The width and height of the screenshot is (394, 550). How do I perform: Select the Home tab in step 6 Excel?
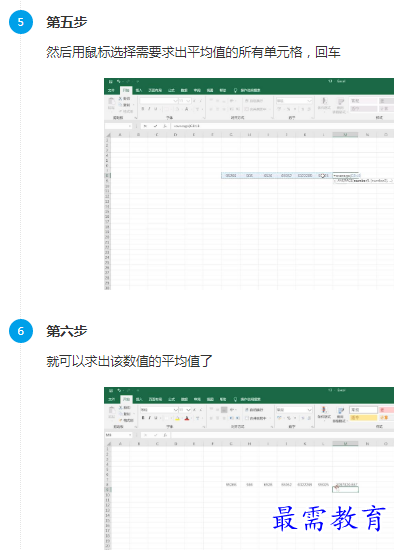click(x=126, y=399)
